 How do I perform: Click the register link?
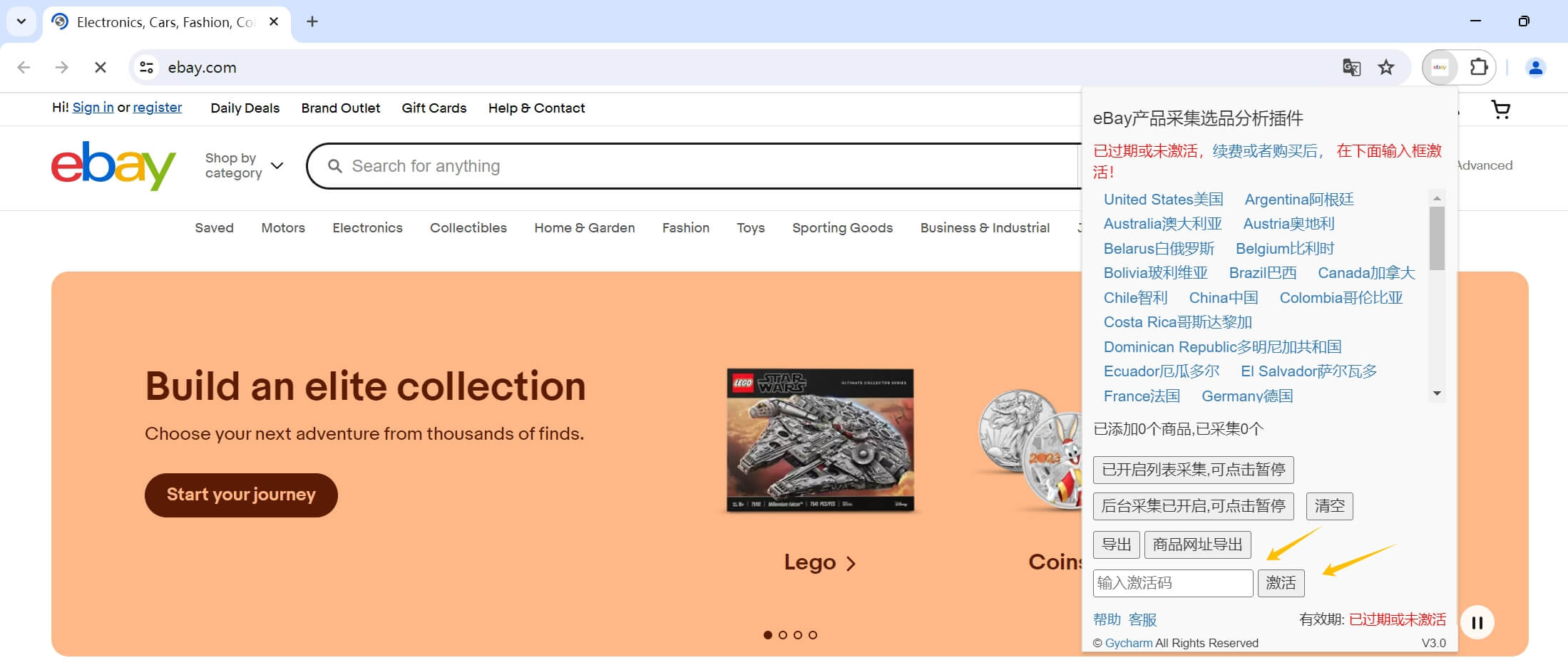tap(157, 108)
